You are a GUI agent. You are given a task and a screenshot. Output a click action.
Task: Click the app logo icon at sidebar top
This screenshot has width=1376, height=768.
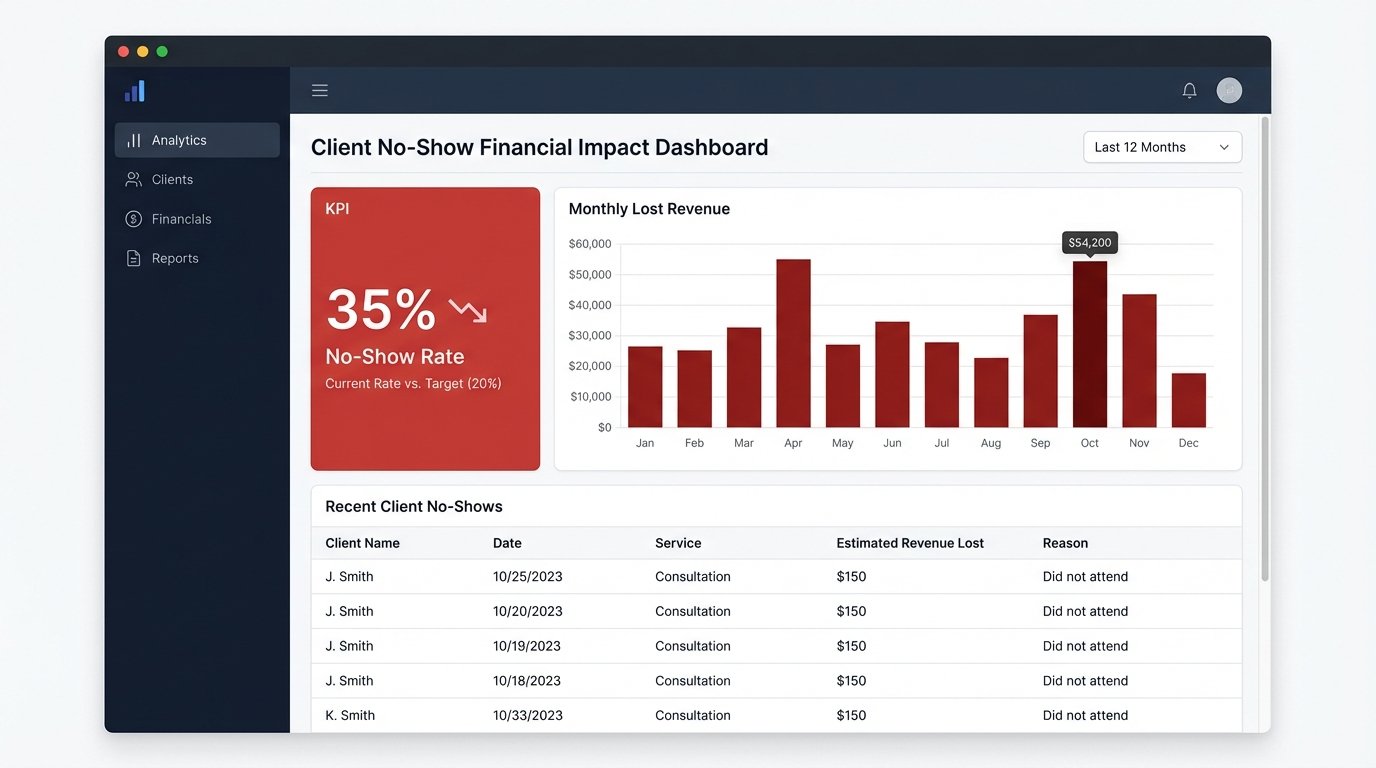pyautogui.click(x=134, y=90)
